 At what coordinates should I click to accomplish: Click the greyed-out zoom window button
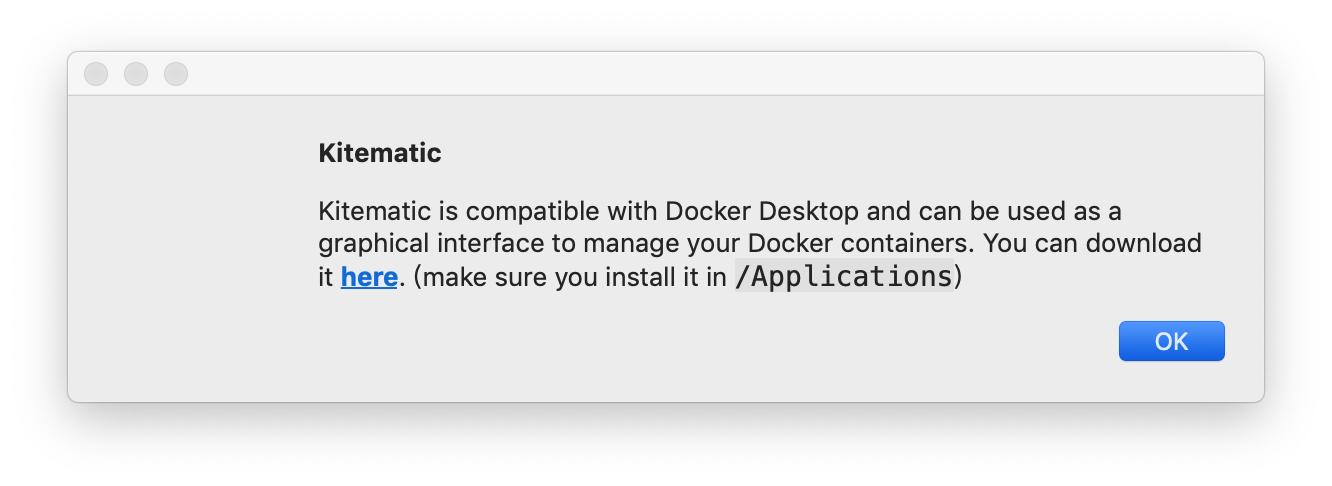(176, 74)
